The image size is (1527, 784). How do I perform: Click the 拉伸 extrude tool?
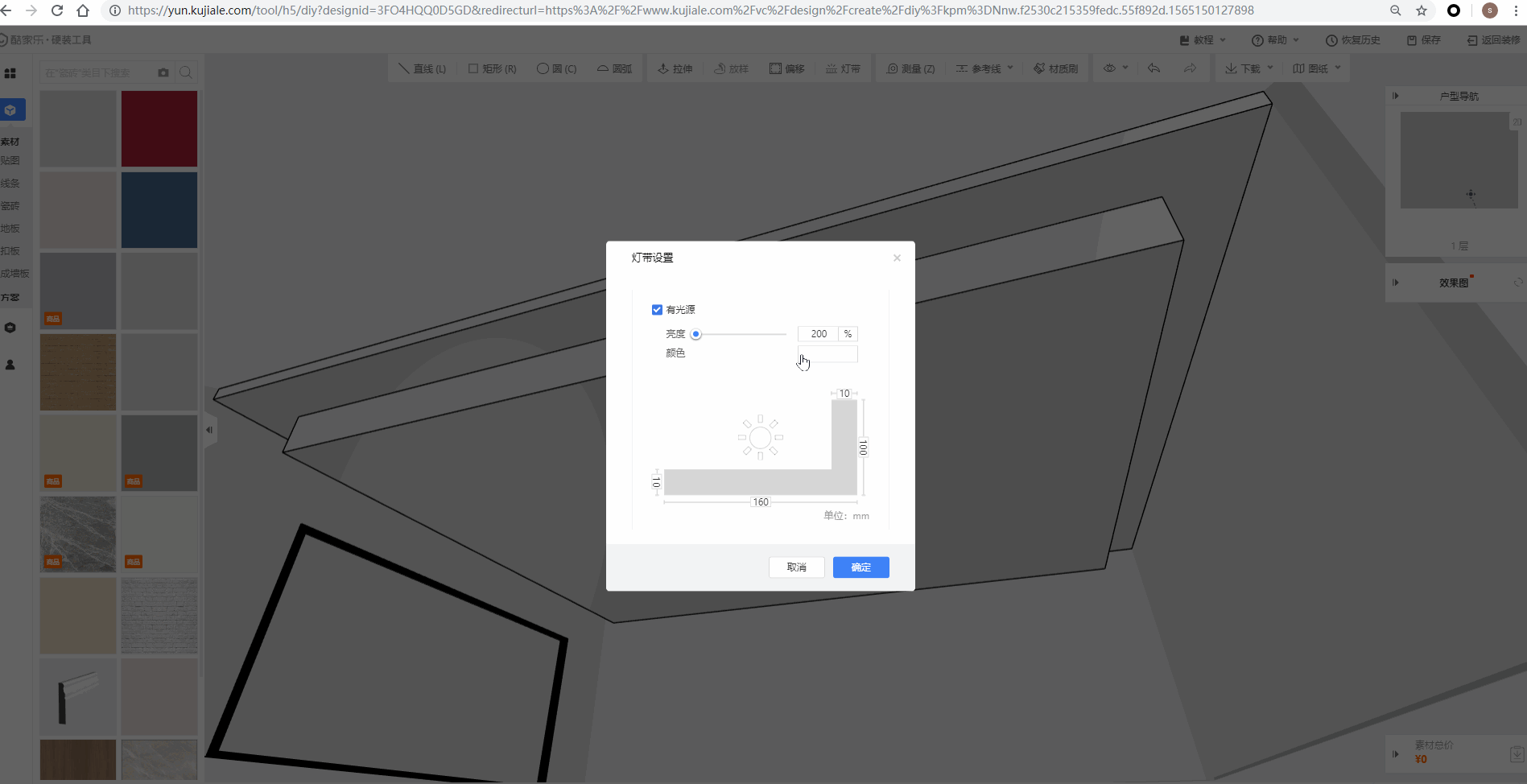[675, 69]
